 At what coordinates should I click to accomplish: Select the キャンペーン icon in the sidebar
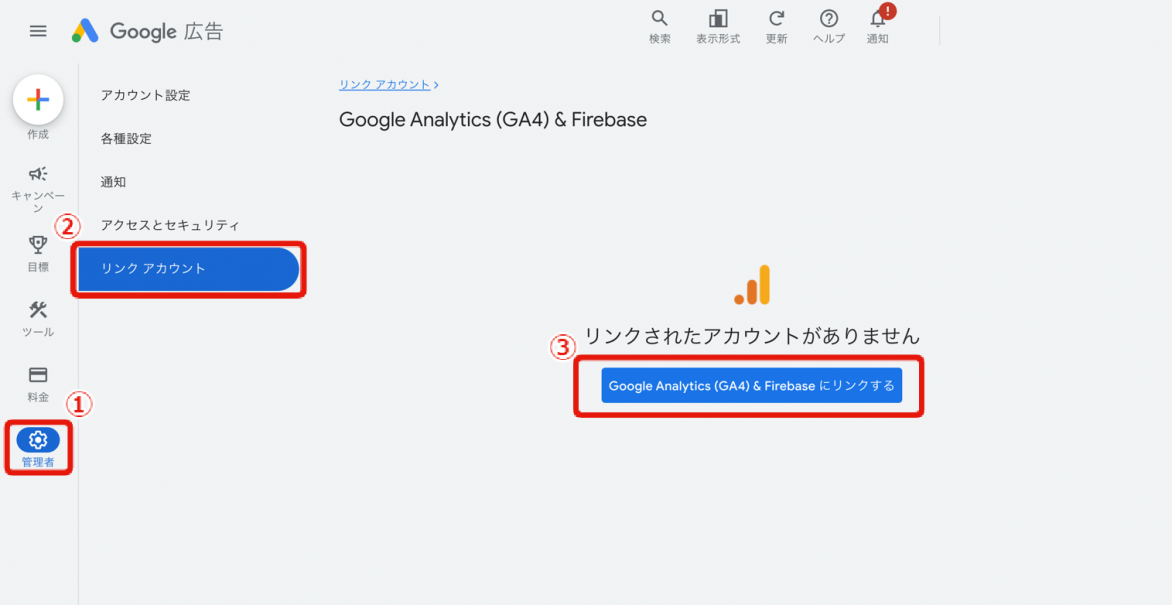click(37, 175)
